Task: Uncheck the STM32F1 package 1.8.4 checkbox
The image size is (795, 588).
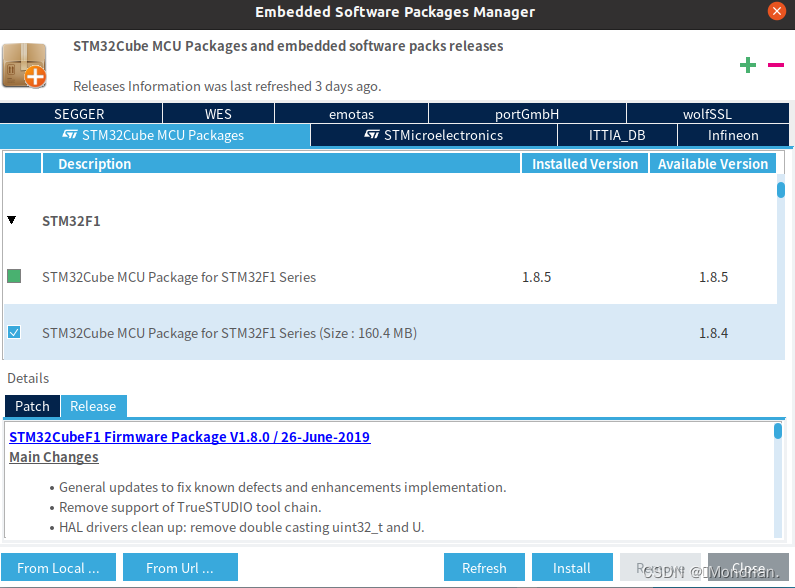Action: [x=14, y=332]
